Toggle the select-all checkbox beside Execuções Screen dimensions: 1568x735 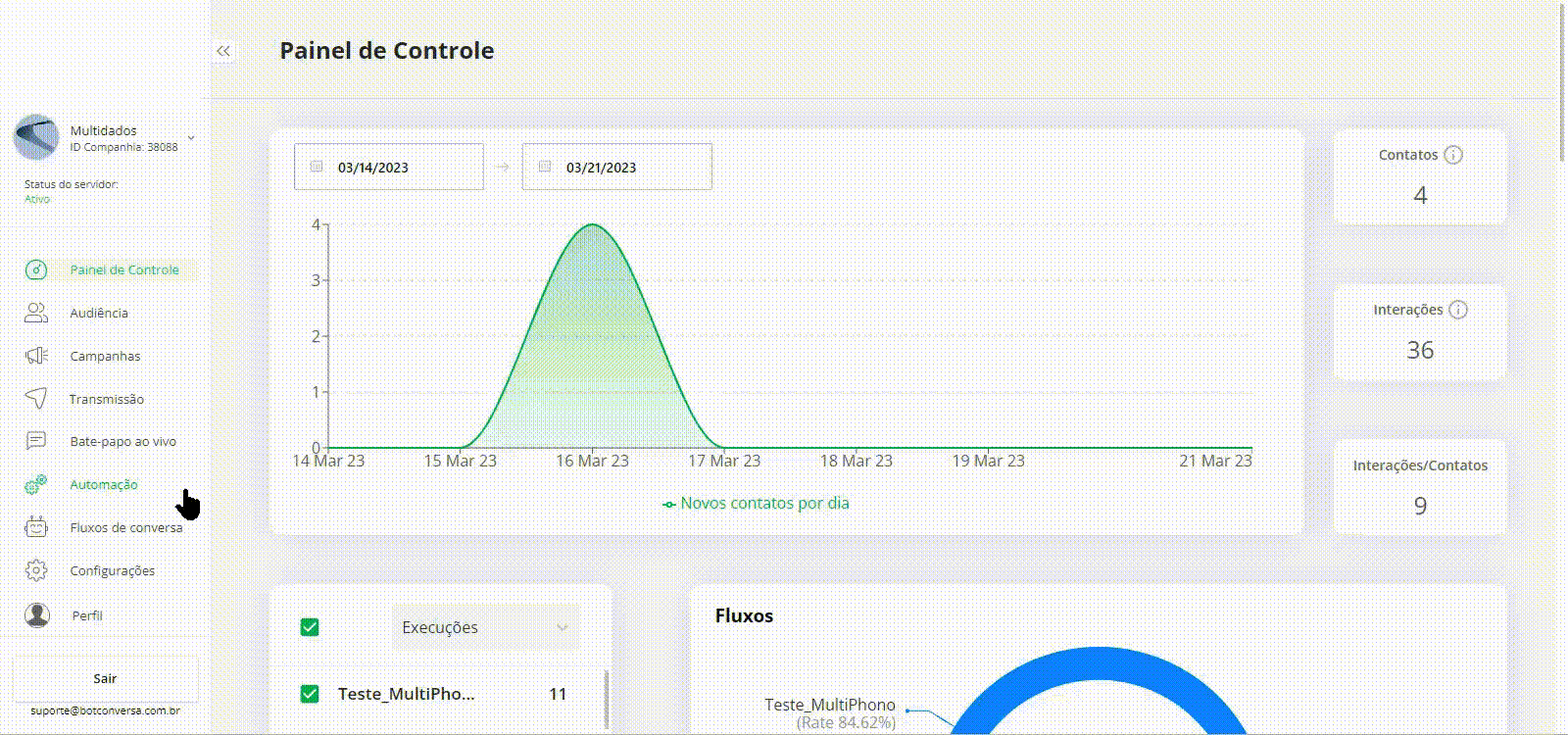(x=310, y=627)
